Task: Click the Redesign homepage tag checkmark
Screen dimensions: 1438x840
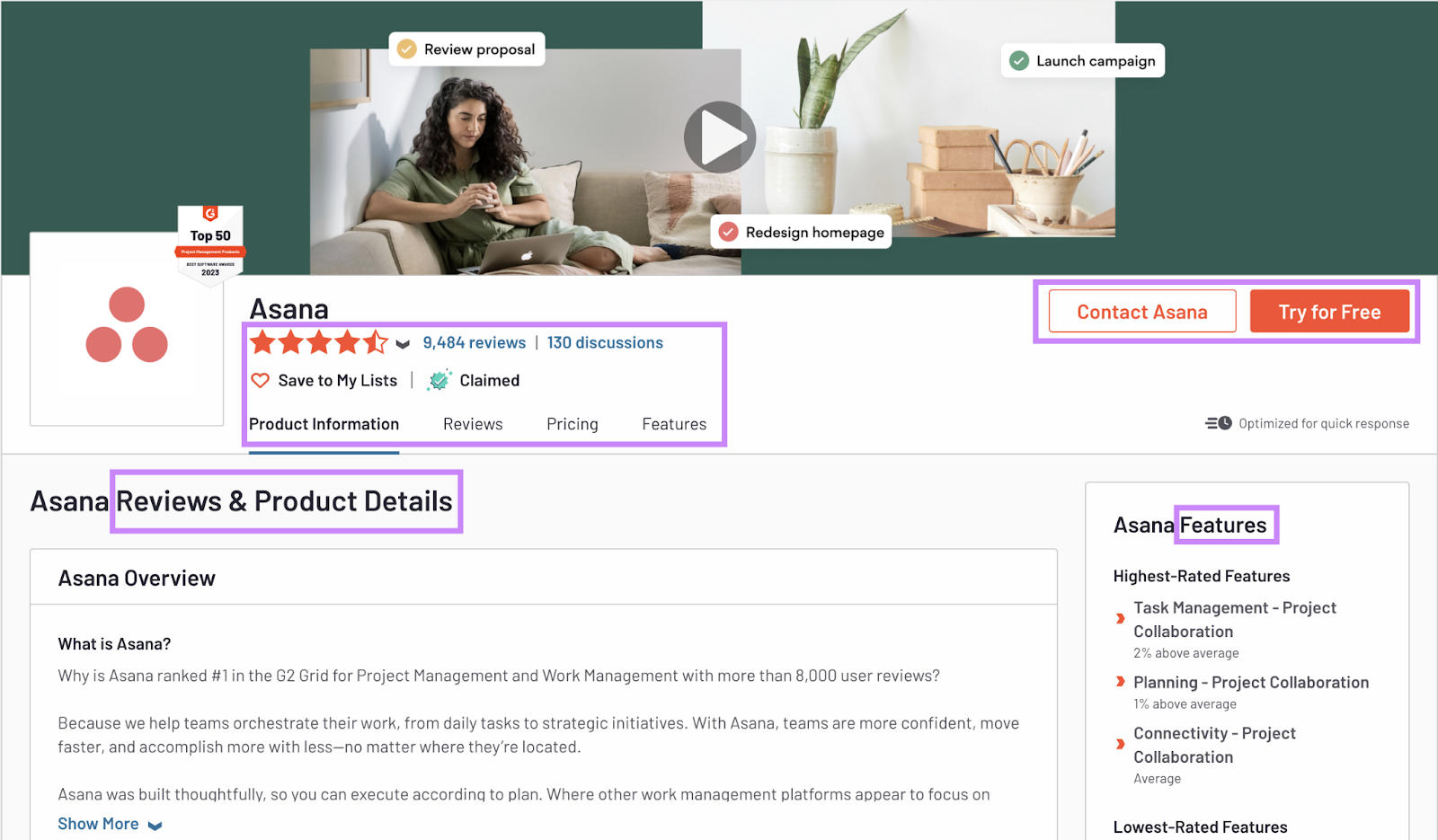Action: pos(729,232)
